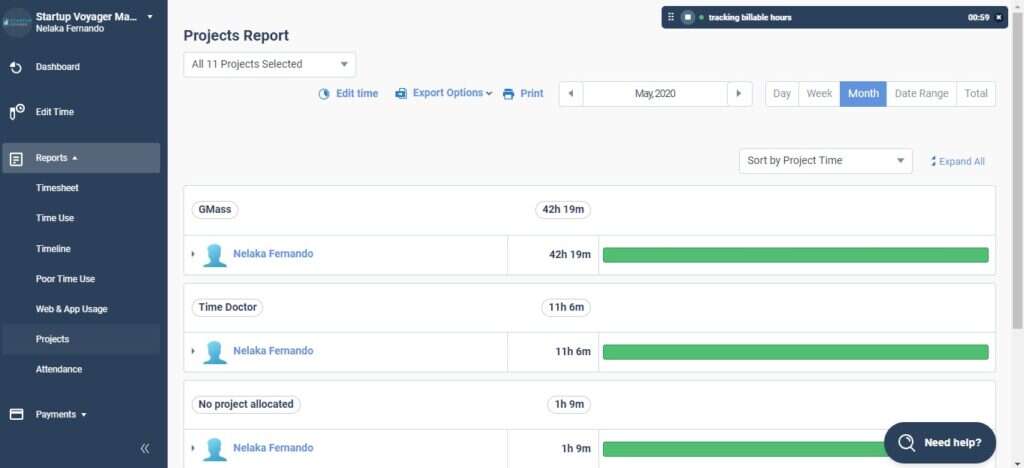Open the Sort by Project Time dropdown
Screen dimensions: 1024x468
825,161
